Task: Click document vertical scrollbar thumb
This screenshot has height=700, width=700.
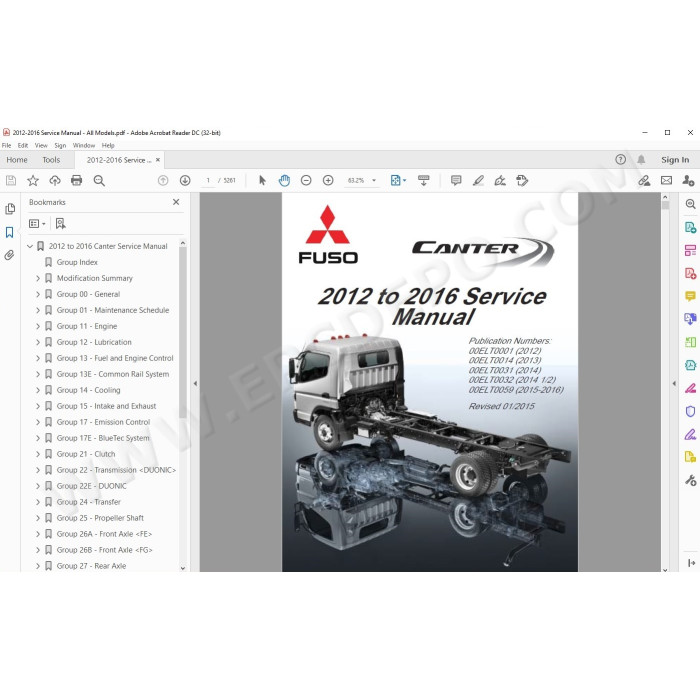Action: click(665, 205)
